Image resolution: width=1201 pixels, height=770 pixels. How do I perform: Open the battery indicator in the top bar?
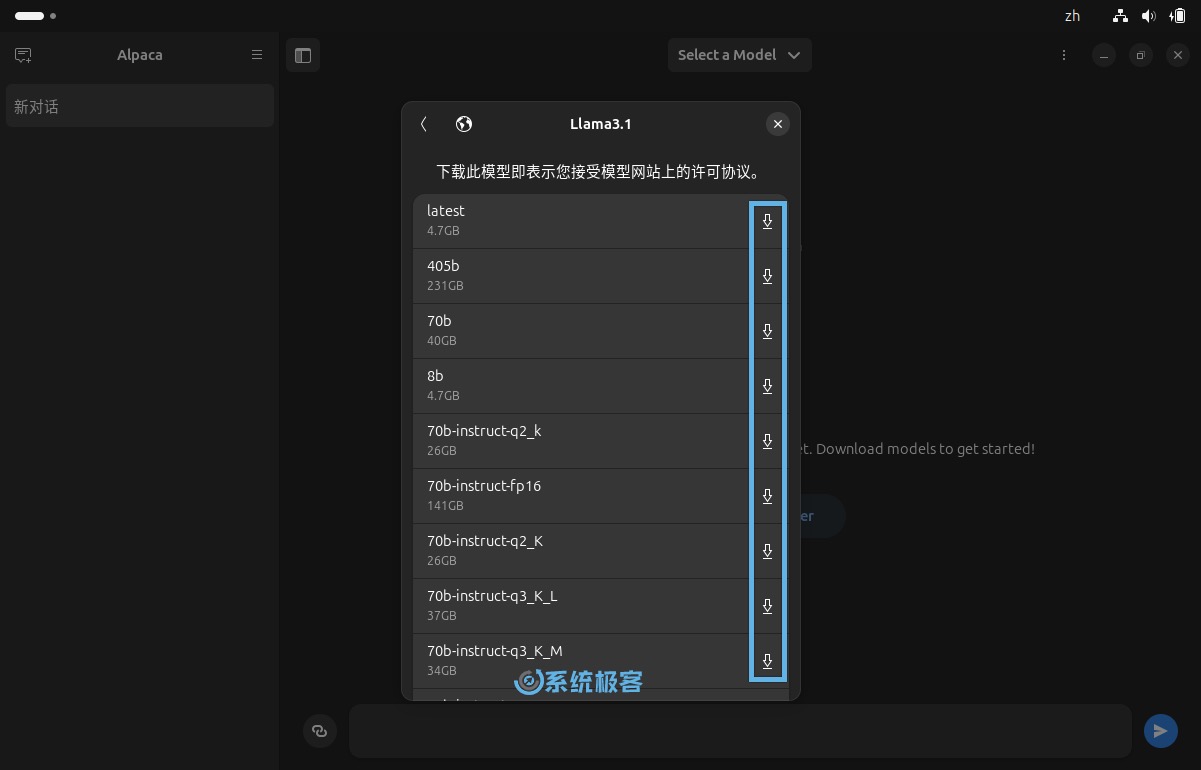[1178, 16]
